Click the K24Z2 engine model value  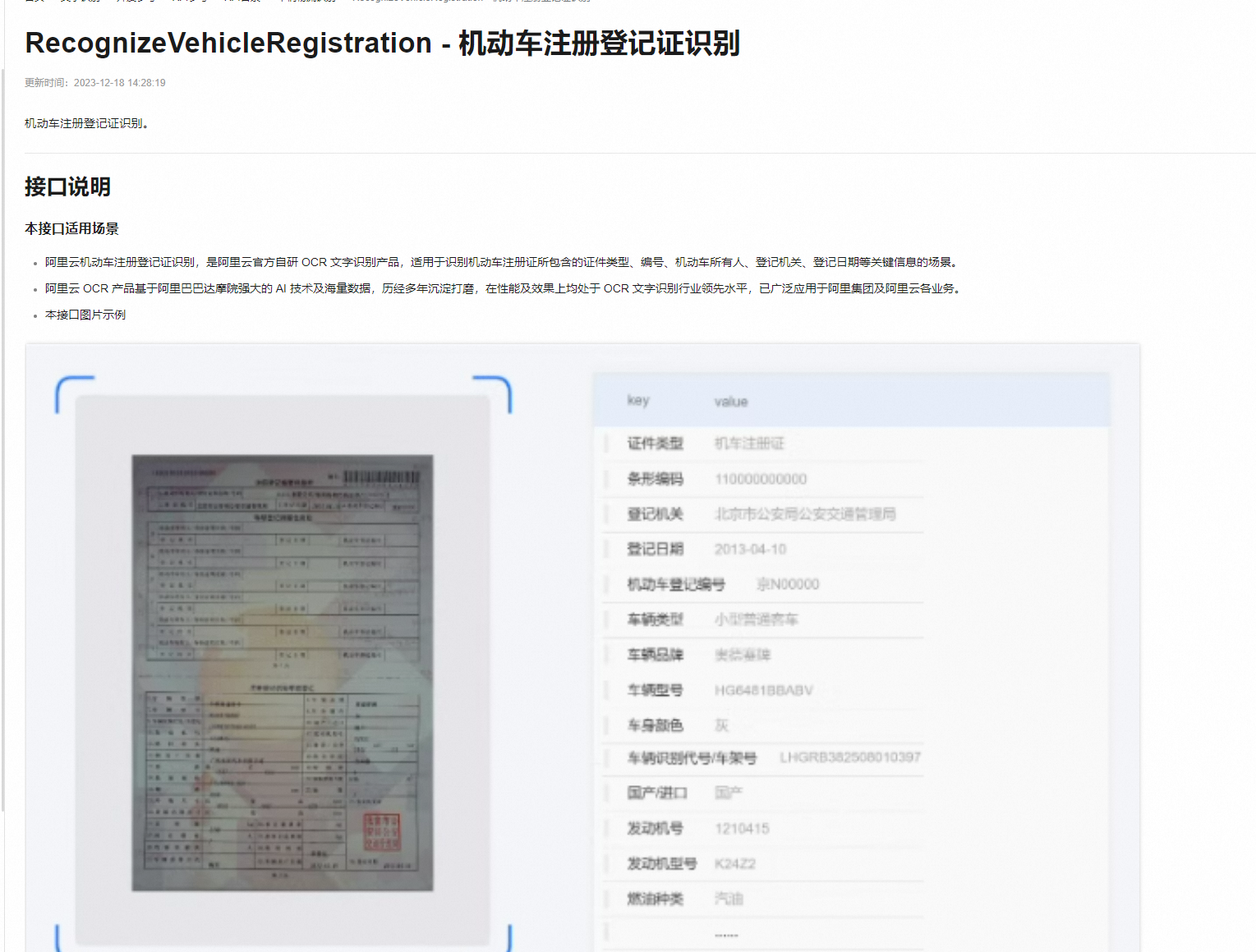[735, 863]
